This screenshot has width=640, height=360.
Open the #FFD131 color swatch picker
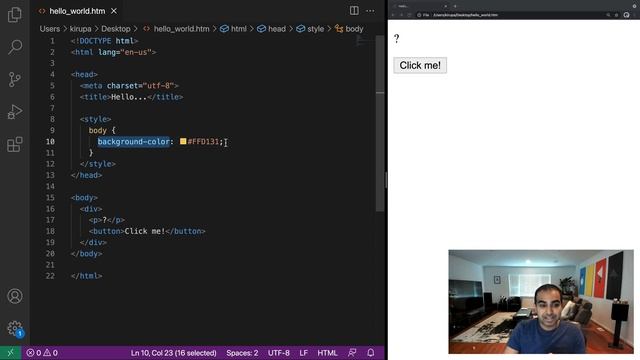click(x=183, y=141)
